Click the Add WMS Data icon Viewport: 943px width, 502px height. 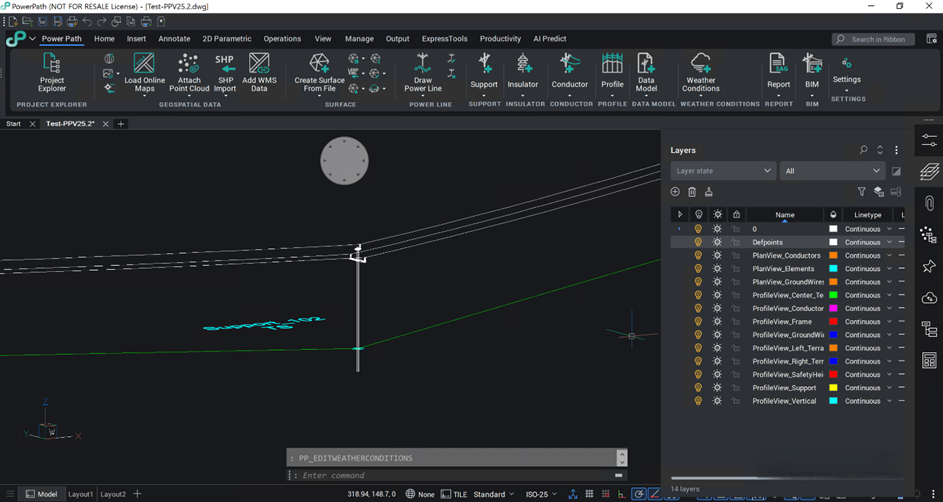[x=259, y=63]
